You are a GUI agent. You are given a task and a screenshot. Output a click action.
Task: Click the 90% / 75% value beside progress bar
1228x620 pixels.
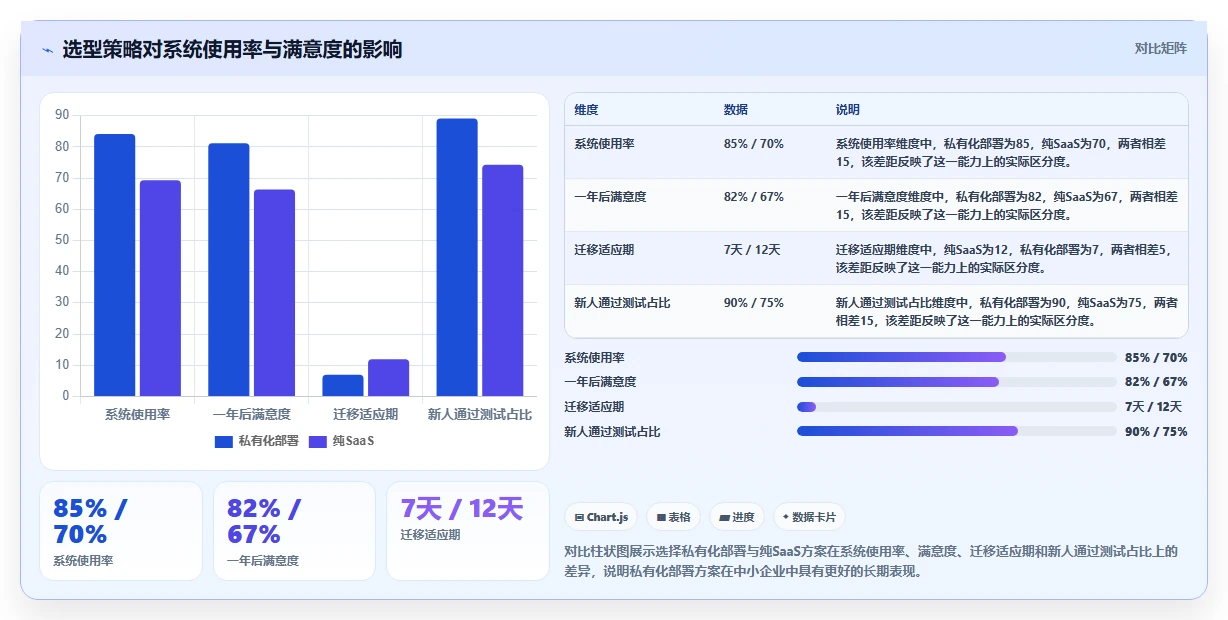click(1156, 432)
